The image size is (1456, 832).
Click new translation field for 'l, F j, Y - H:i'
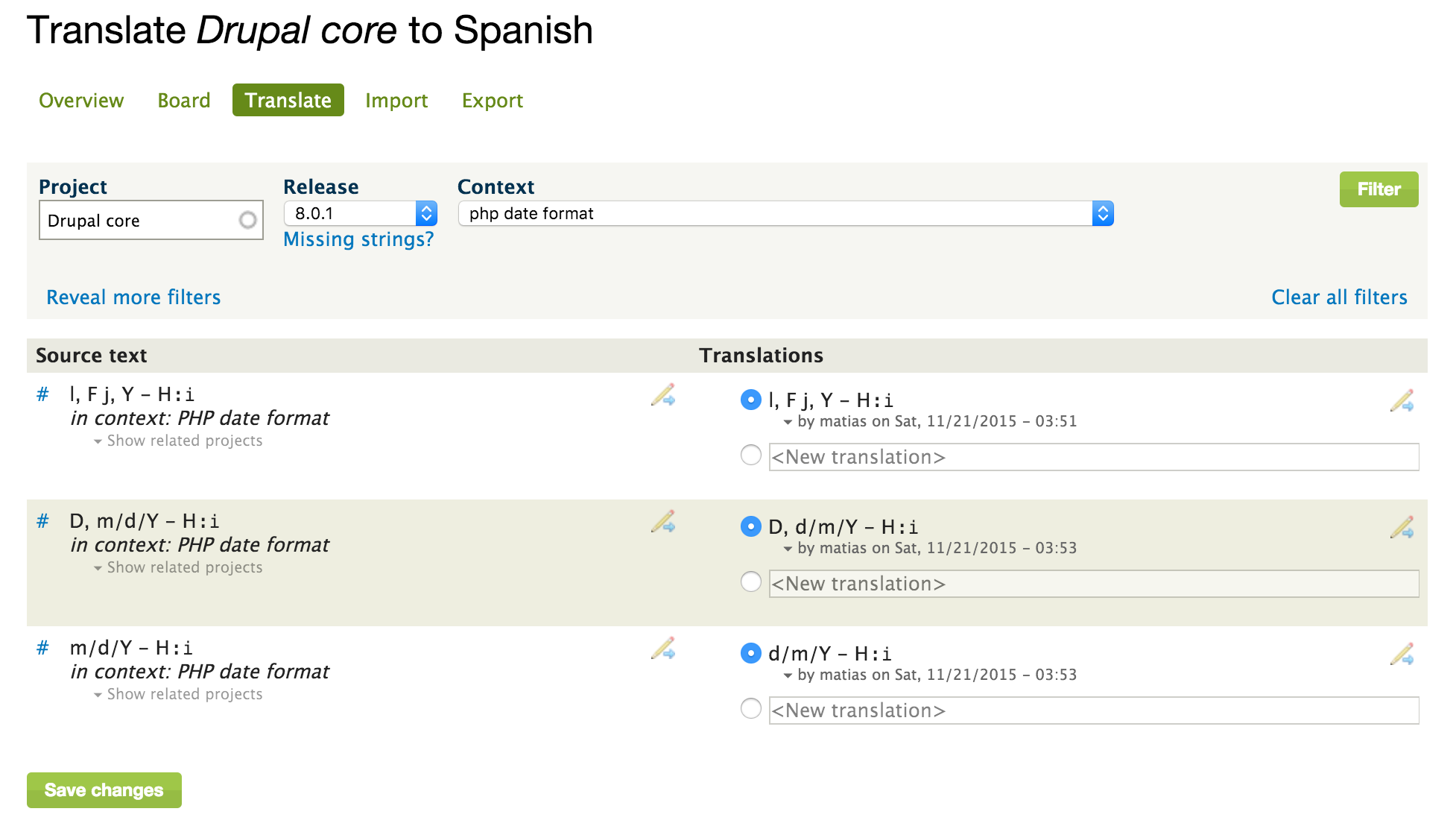pos(1094,457)
